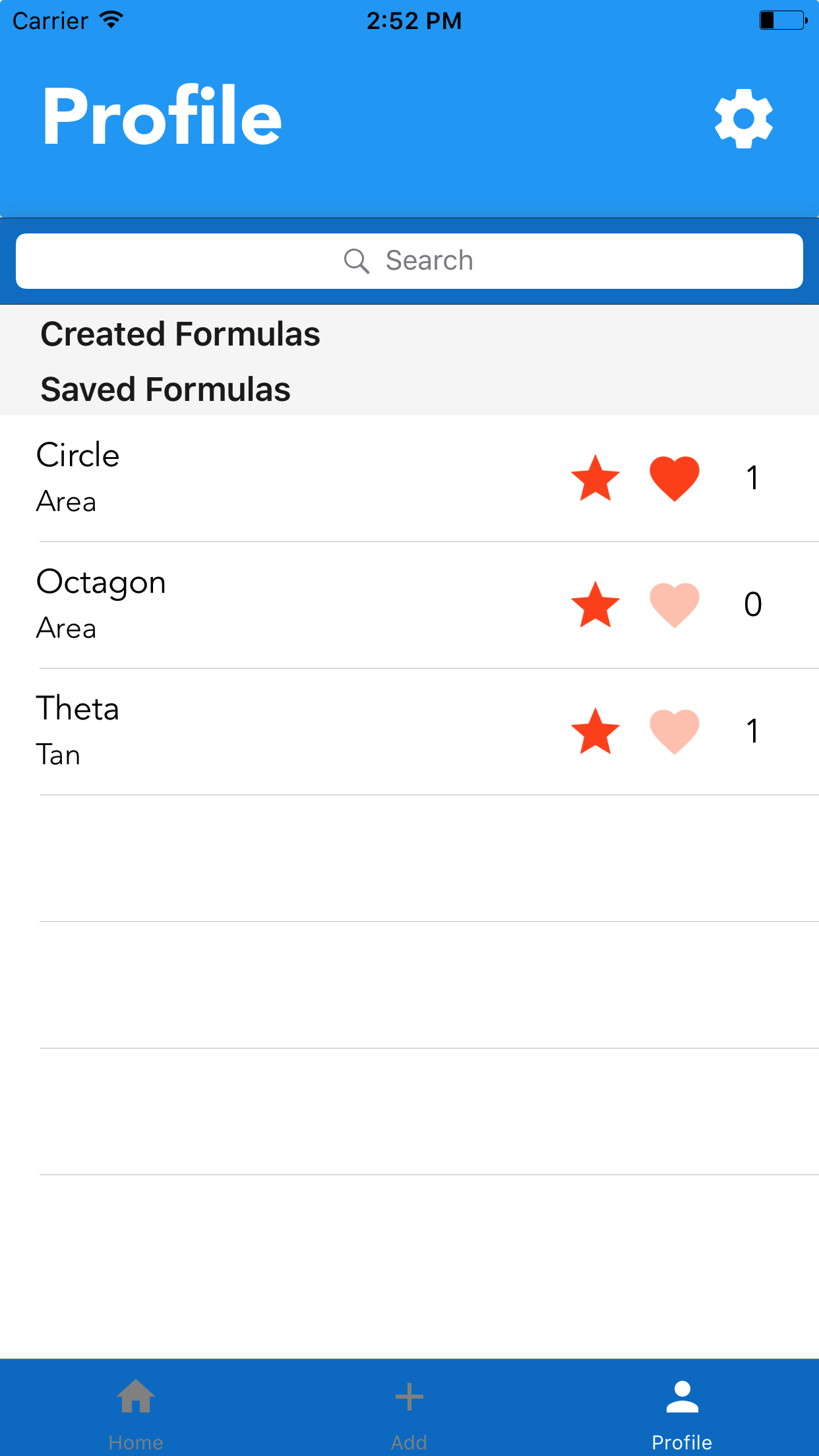Tap the Circle like count number
Image resolution: width=819 pixels, height=1456 pixels.
click(752, 478)
